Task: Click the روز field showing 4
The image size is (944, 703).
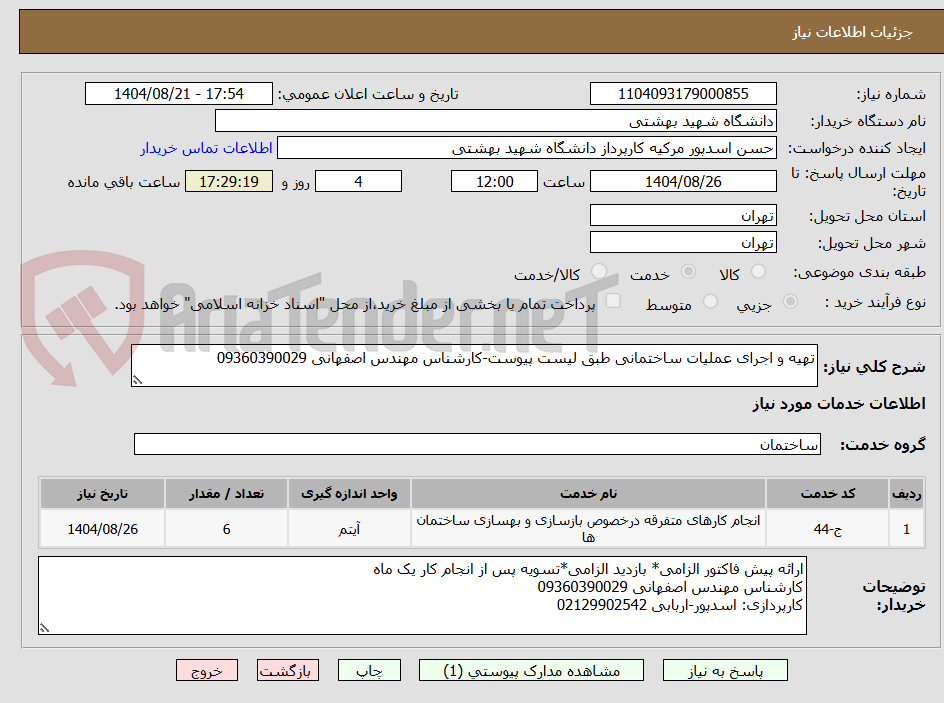Action: point(358,181)
